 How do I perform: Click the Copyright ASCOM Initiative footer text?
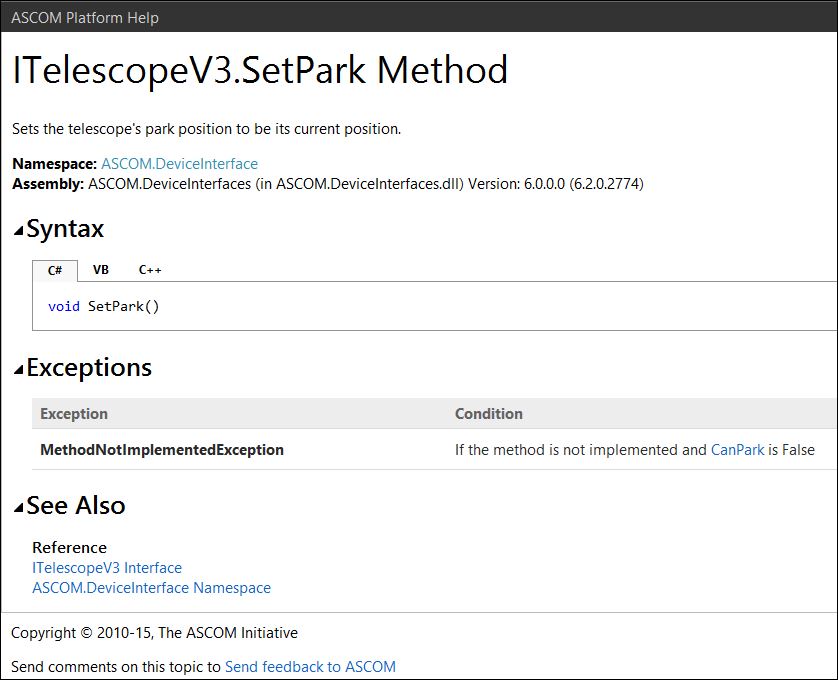154,632
